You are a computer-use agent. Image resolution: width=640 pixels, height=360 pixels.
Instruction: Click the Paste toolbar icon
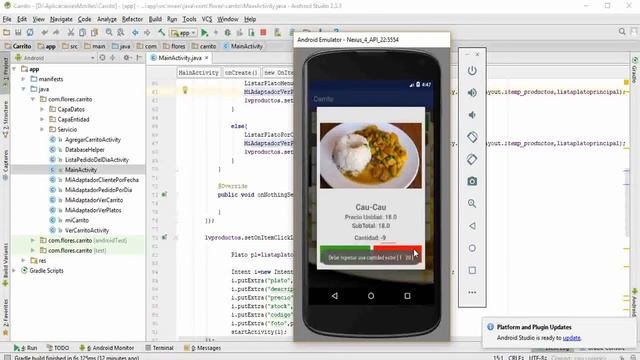click(x=94, y=32)
